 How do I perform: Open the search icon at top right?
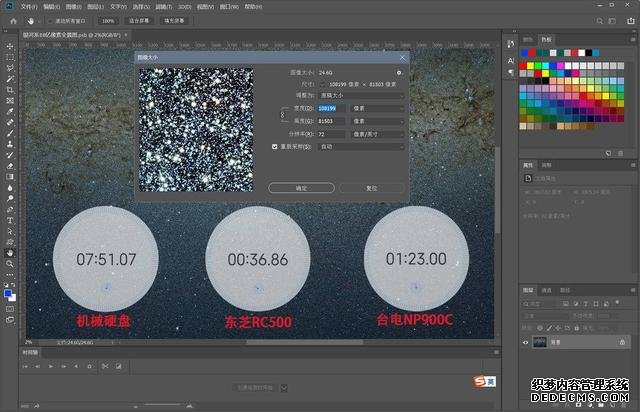click(600, 21)
